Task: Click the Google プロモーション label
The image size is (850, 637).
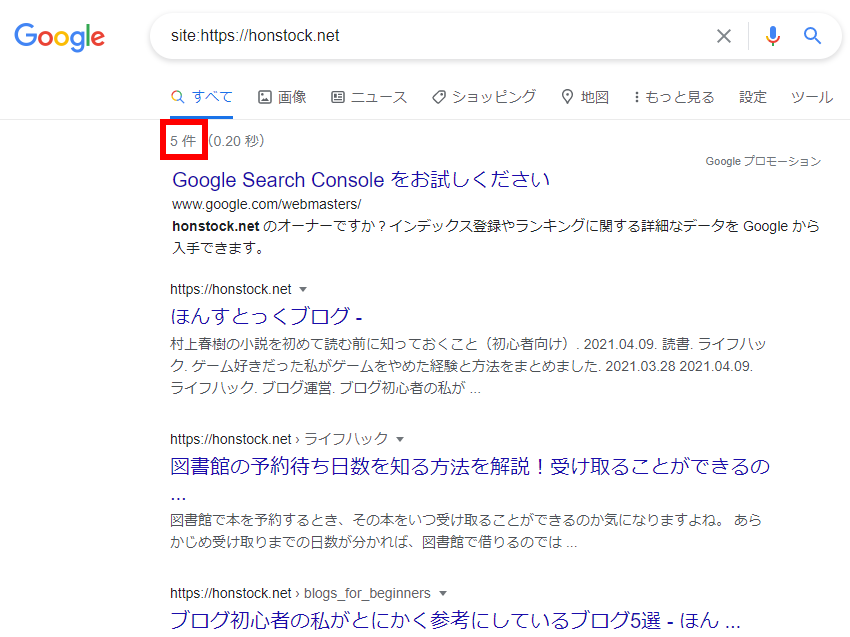Action: [x=763, y=161]
